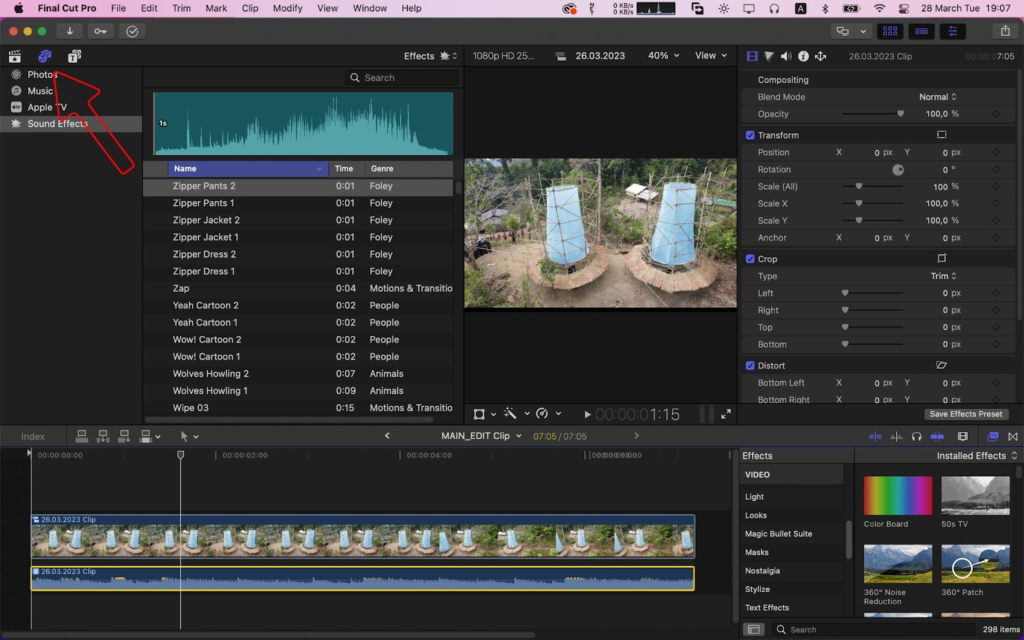Sort list by Name column header

[248, 168]
